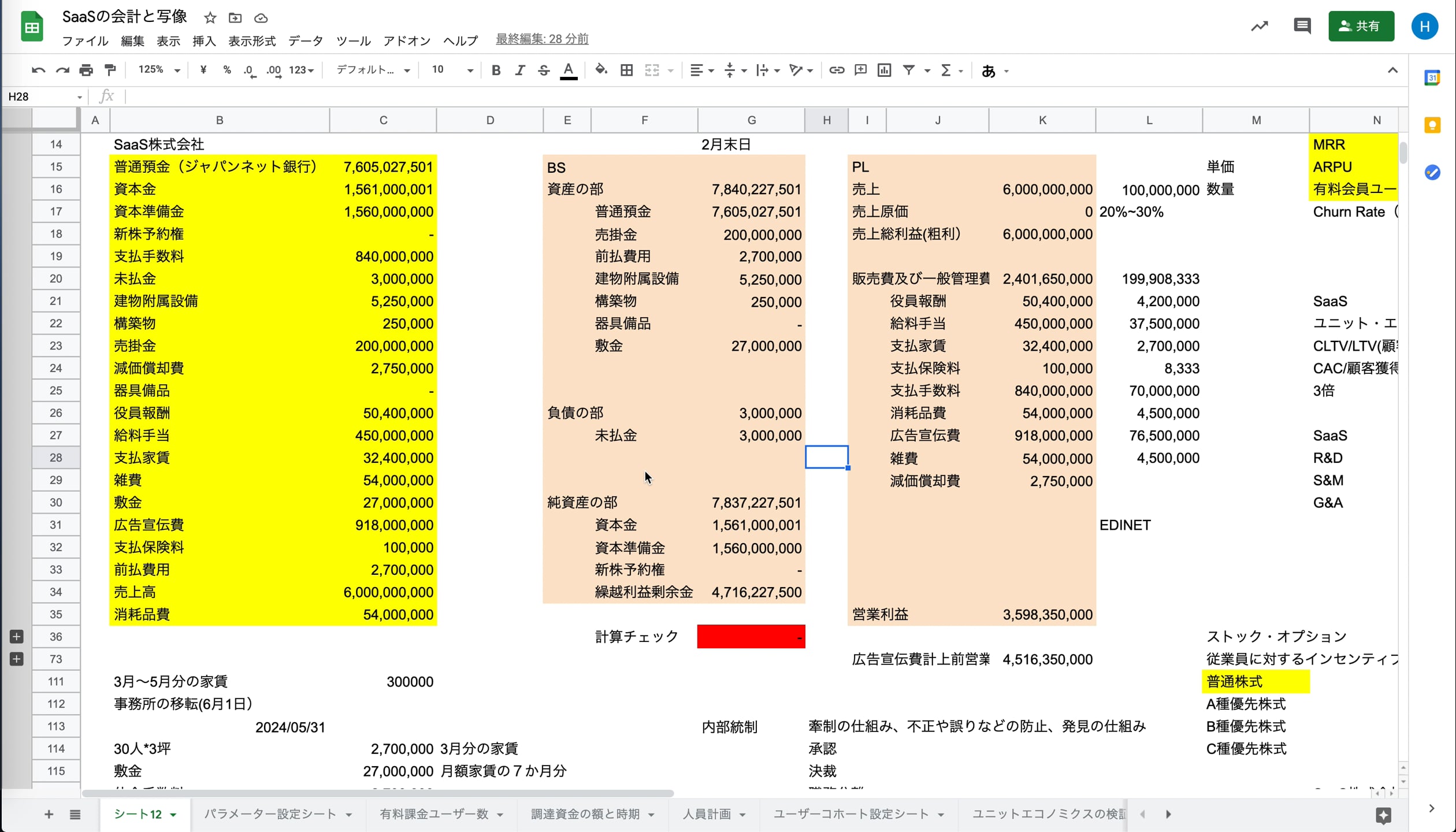
Task: Open the fill color bucket
Action: coord(601,70)
